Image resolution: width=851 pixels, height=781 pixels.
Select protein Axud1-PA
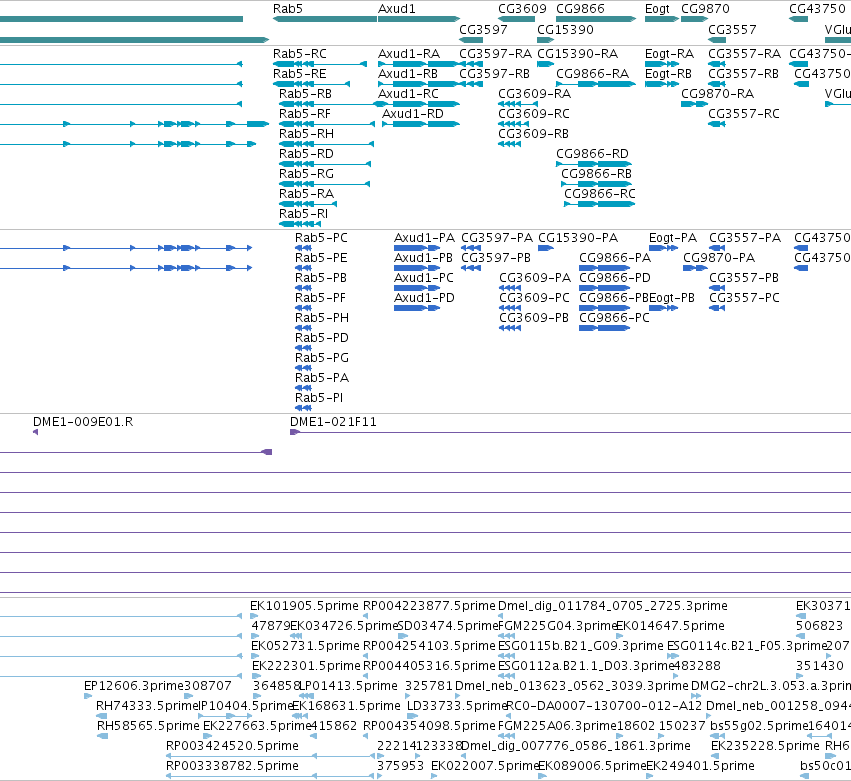[424, 238]
